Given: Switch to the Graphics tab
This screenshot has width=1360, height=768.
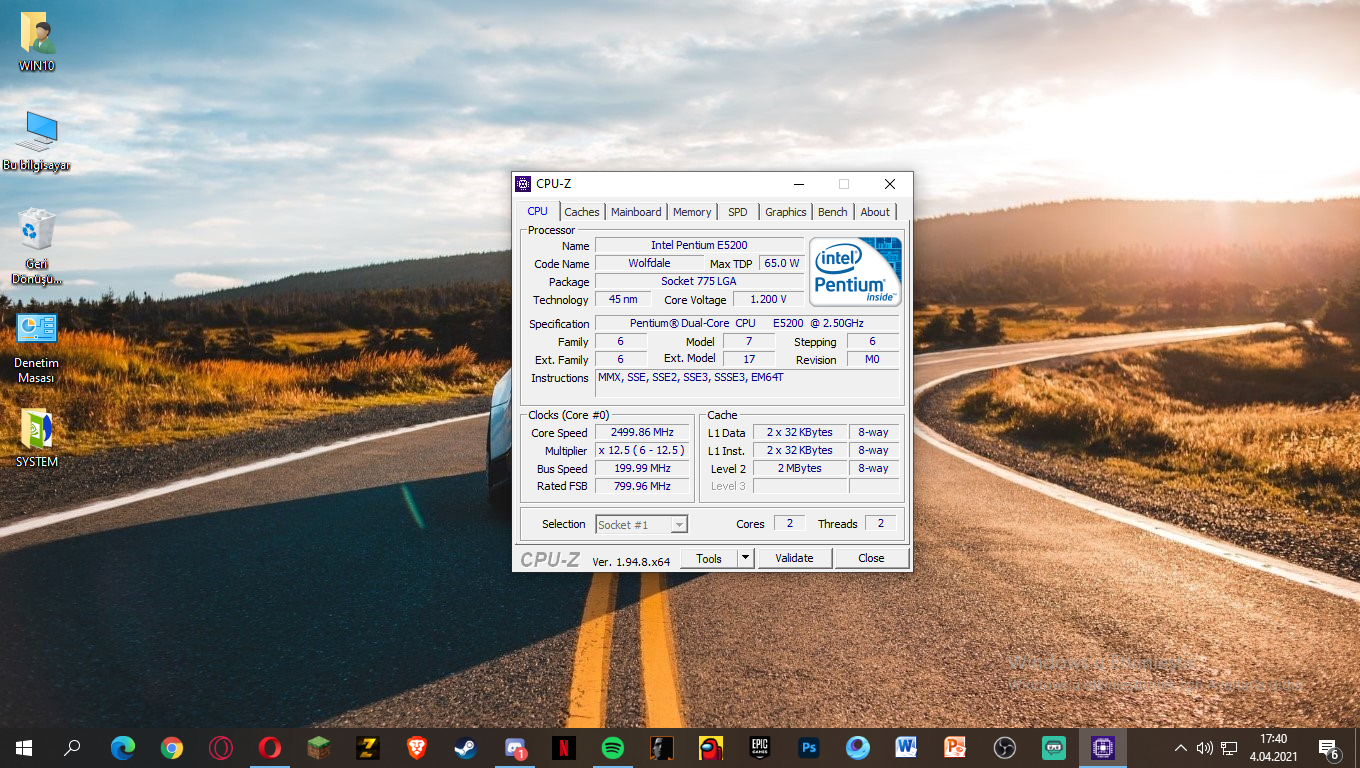Looking at the screenshot, I should pos(786,212).
